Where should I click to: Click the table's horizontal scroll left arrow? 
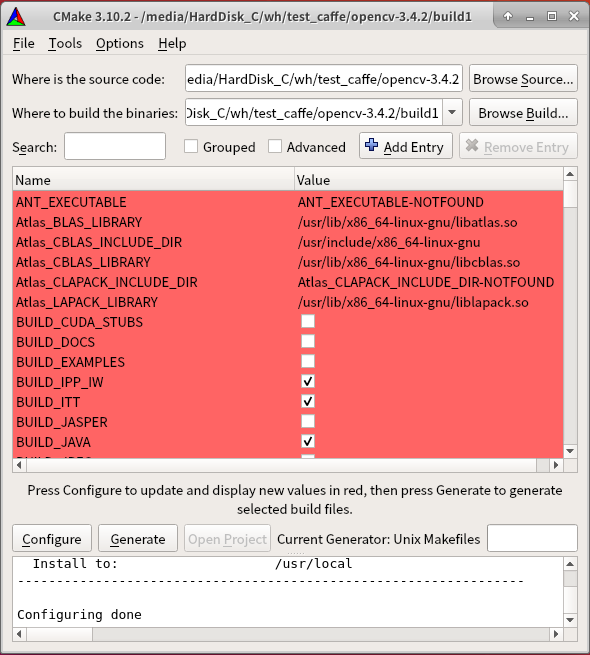coord(19,465)
